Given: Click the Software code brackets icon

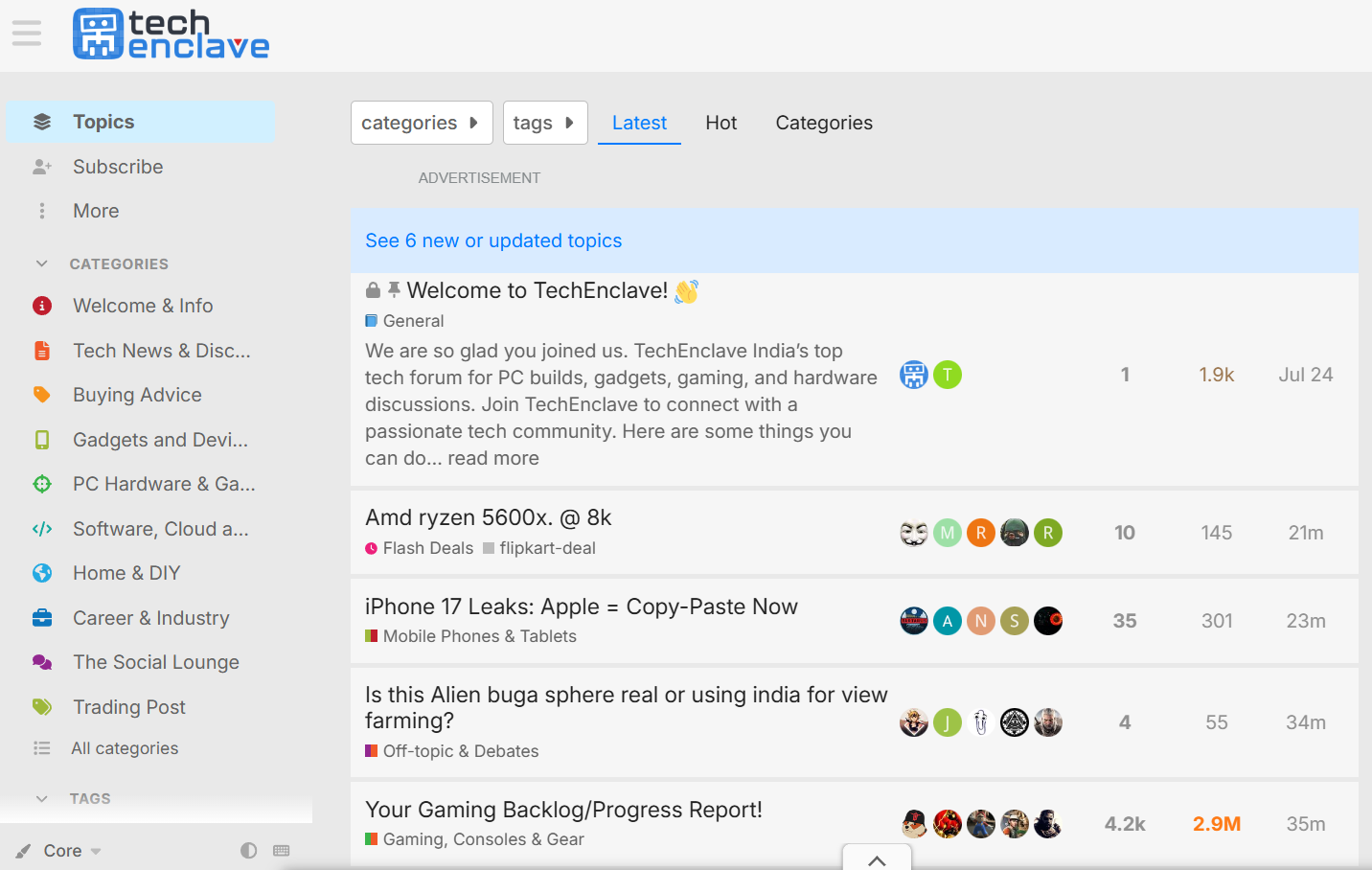Looking at the screenshot, I should coord(42,529).
